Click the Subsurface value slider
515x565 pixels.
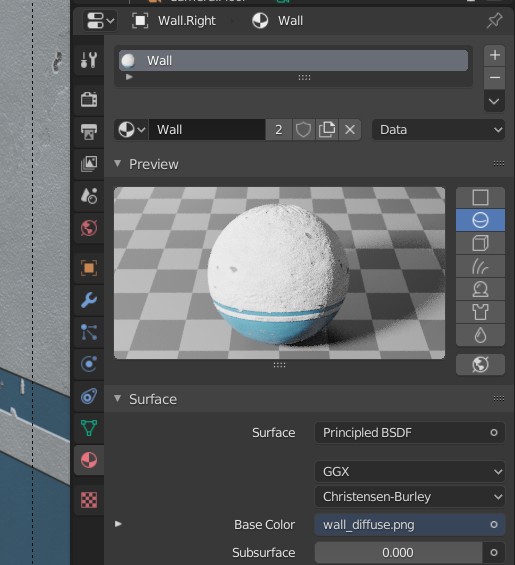coord(398,552)
